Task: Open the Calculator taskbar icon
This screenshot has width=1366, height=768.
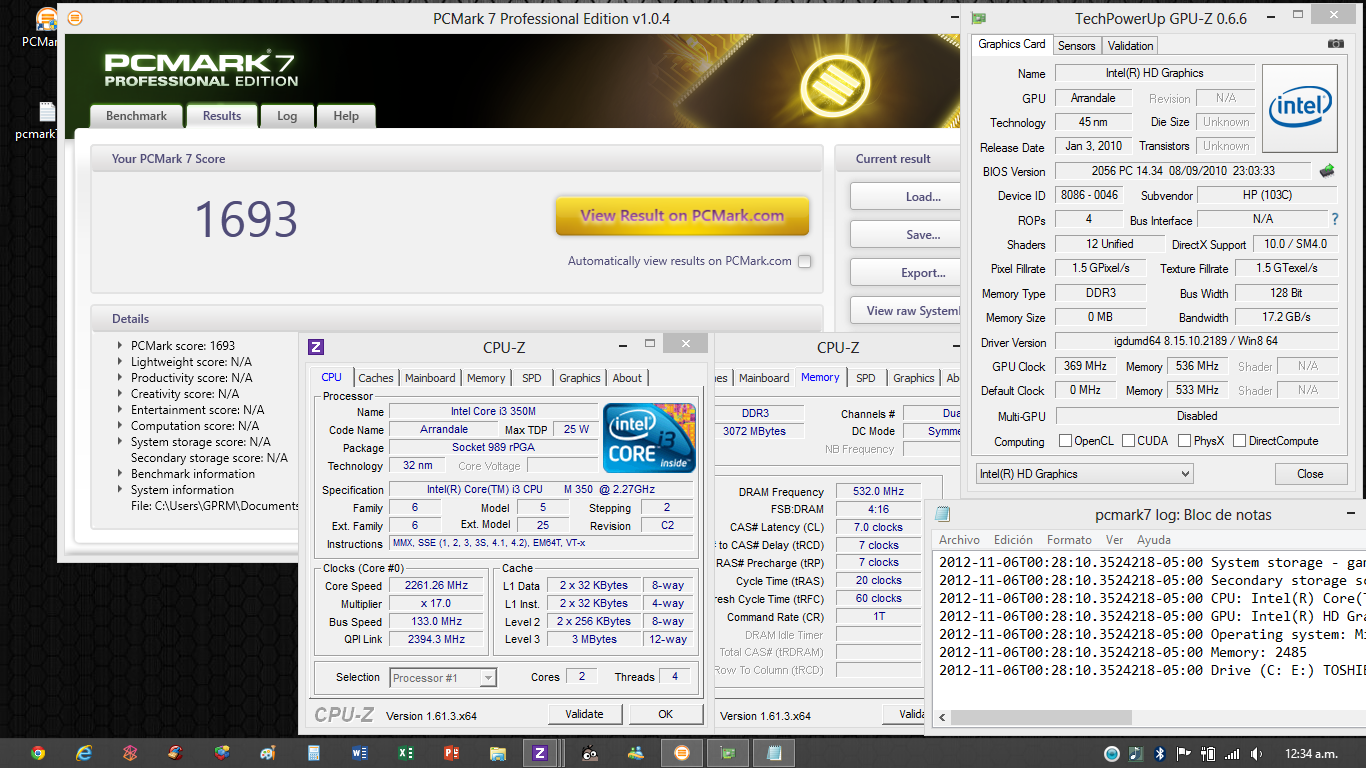Action: [x=314, y=753]
